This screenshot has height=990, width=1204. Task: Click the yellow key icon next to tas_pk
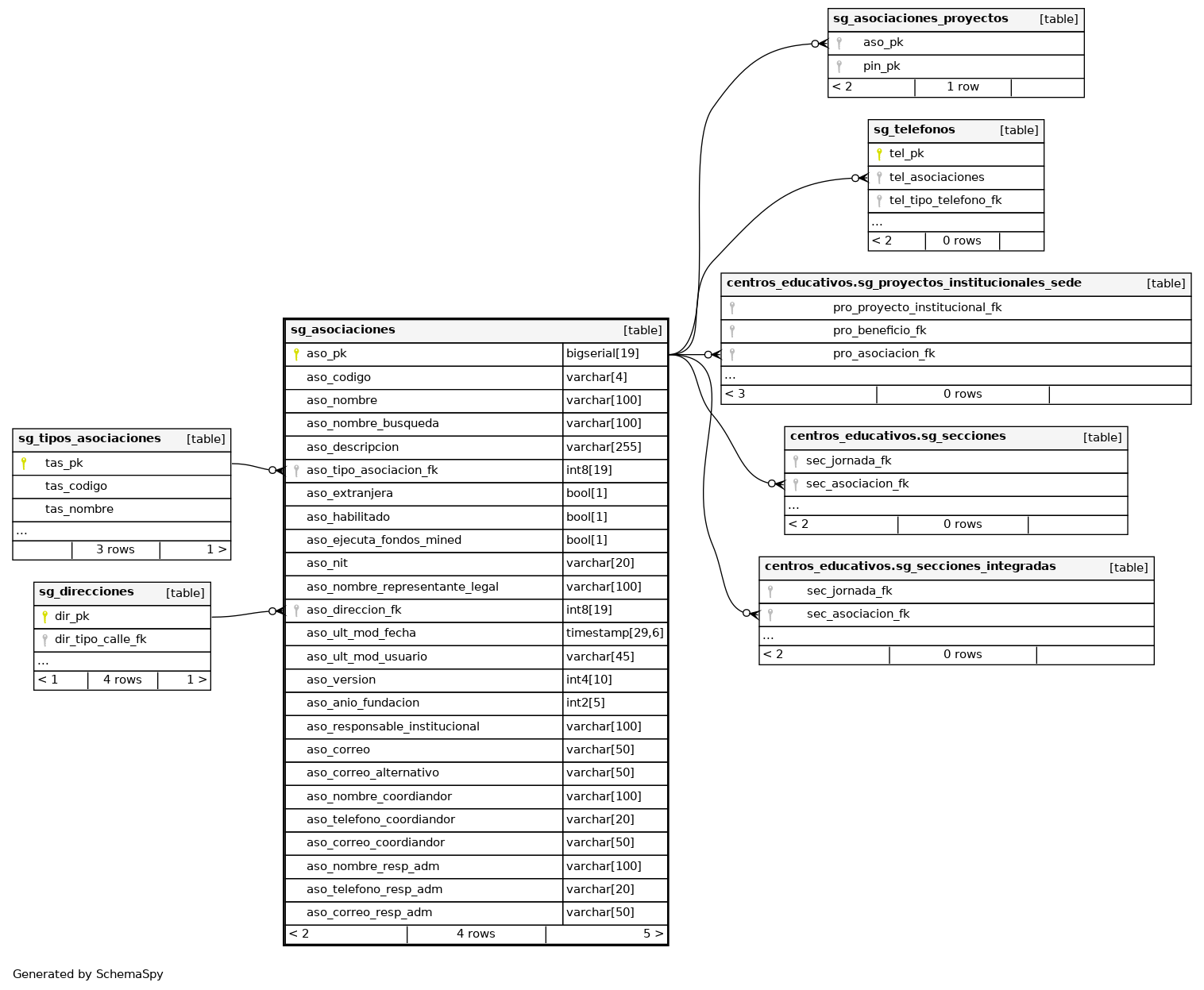point(24,464)
